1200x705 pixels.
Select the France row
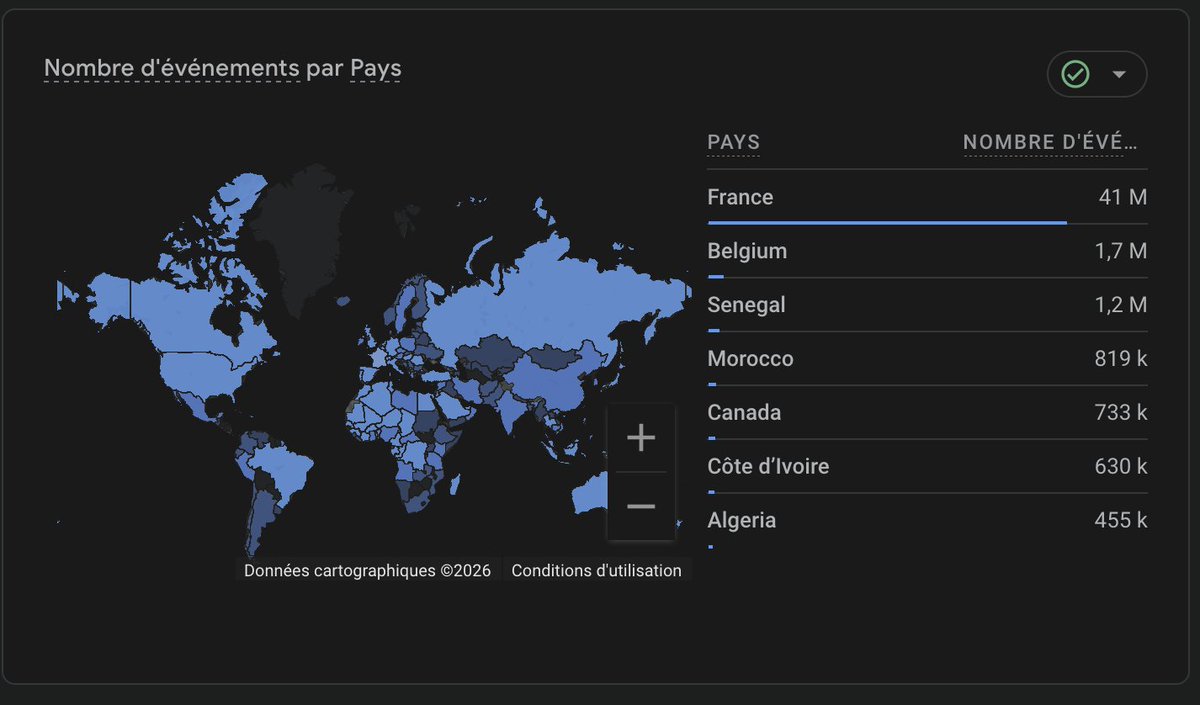(x=927, y=197)
